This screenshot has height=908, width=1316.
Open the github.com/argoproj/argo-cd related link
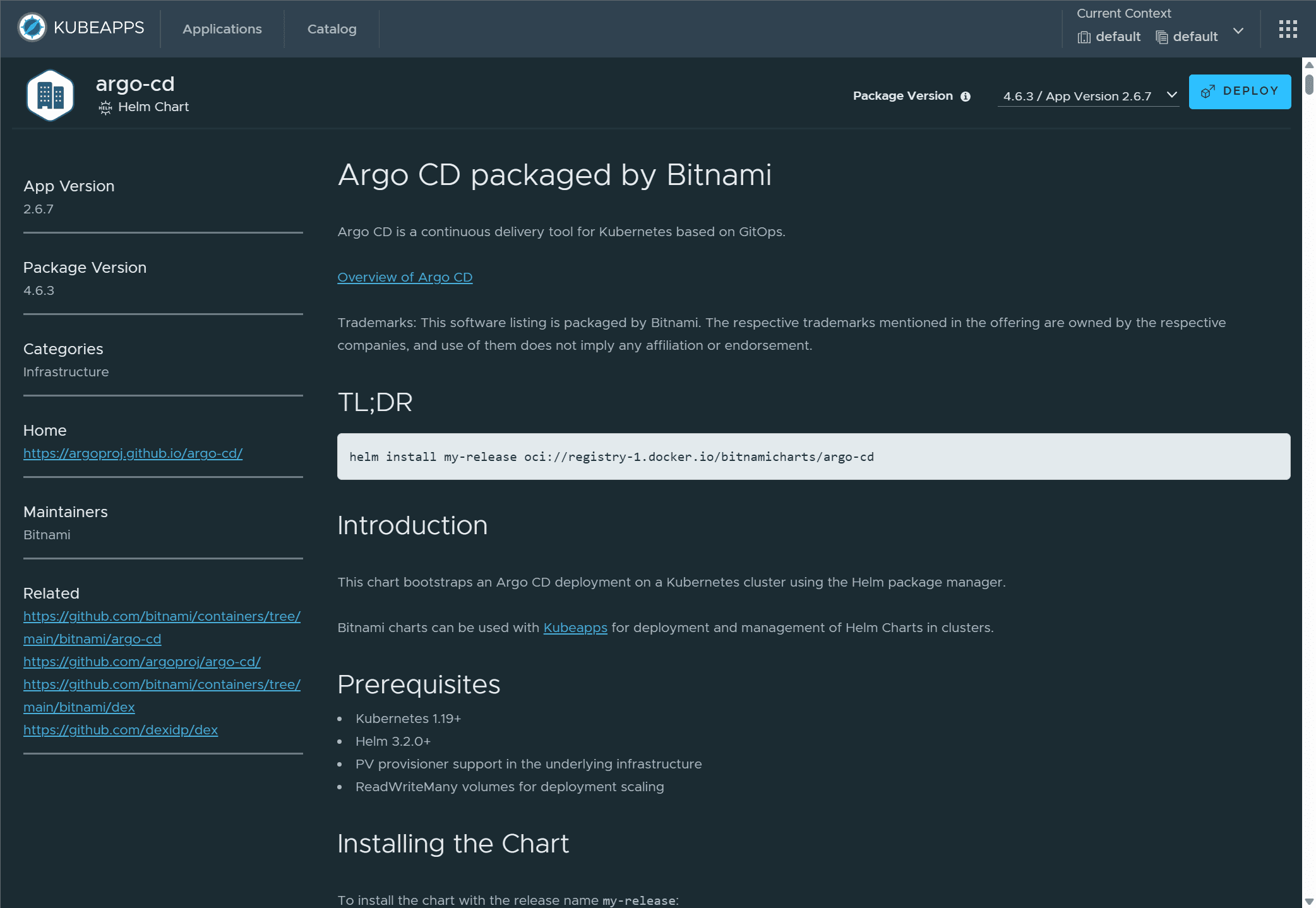[x=141, y=662]
